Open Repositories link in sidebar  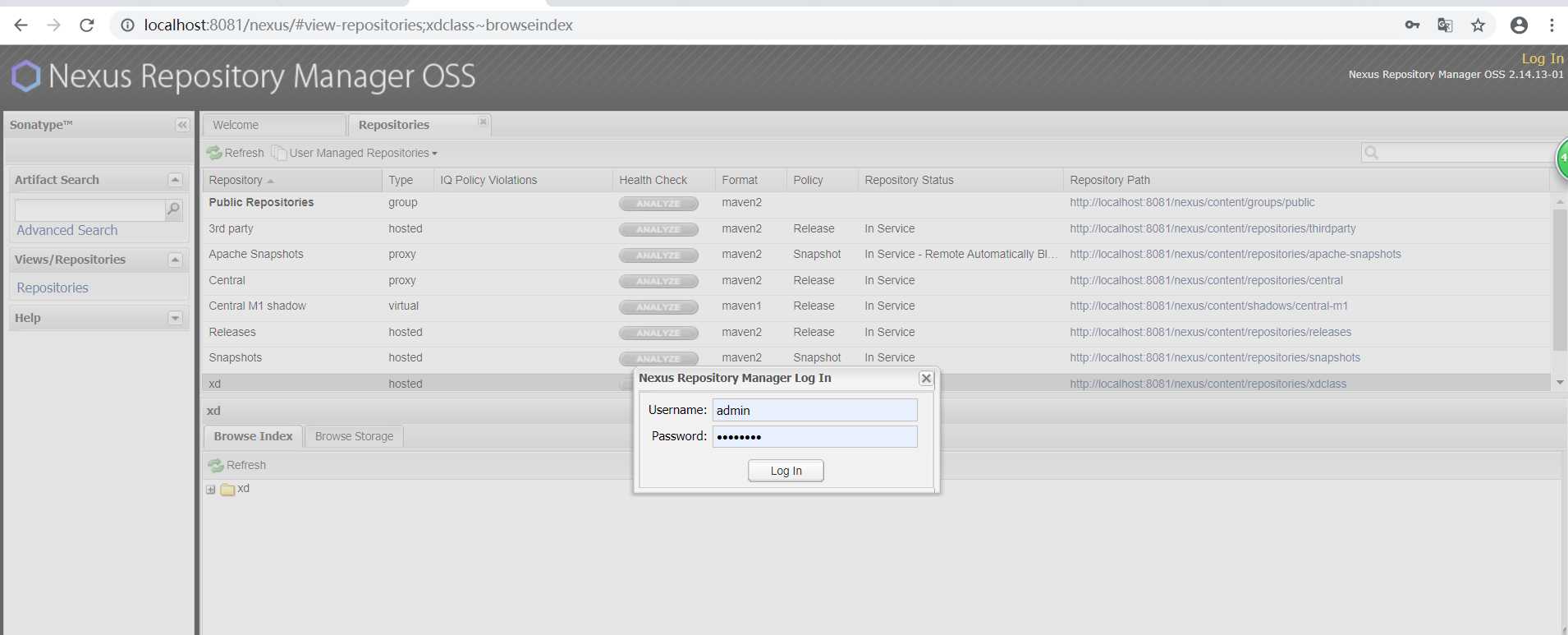pos(53,288)
